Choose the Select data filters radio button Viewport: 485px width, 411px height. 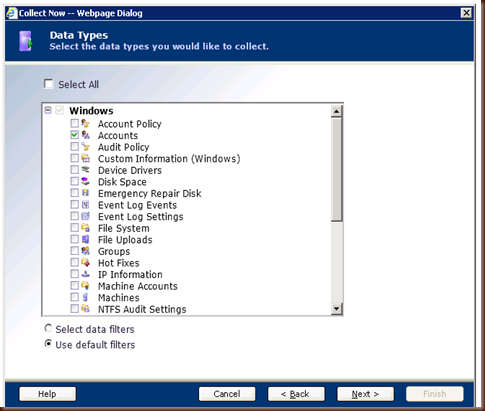48,328
